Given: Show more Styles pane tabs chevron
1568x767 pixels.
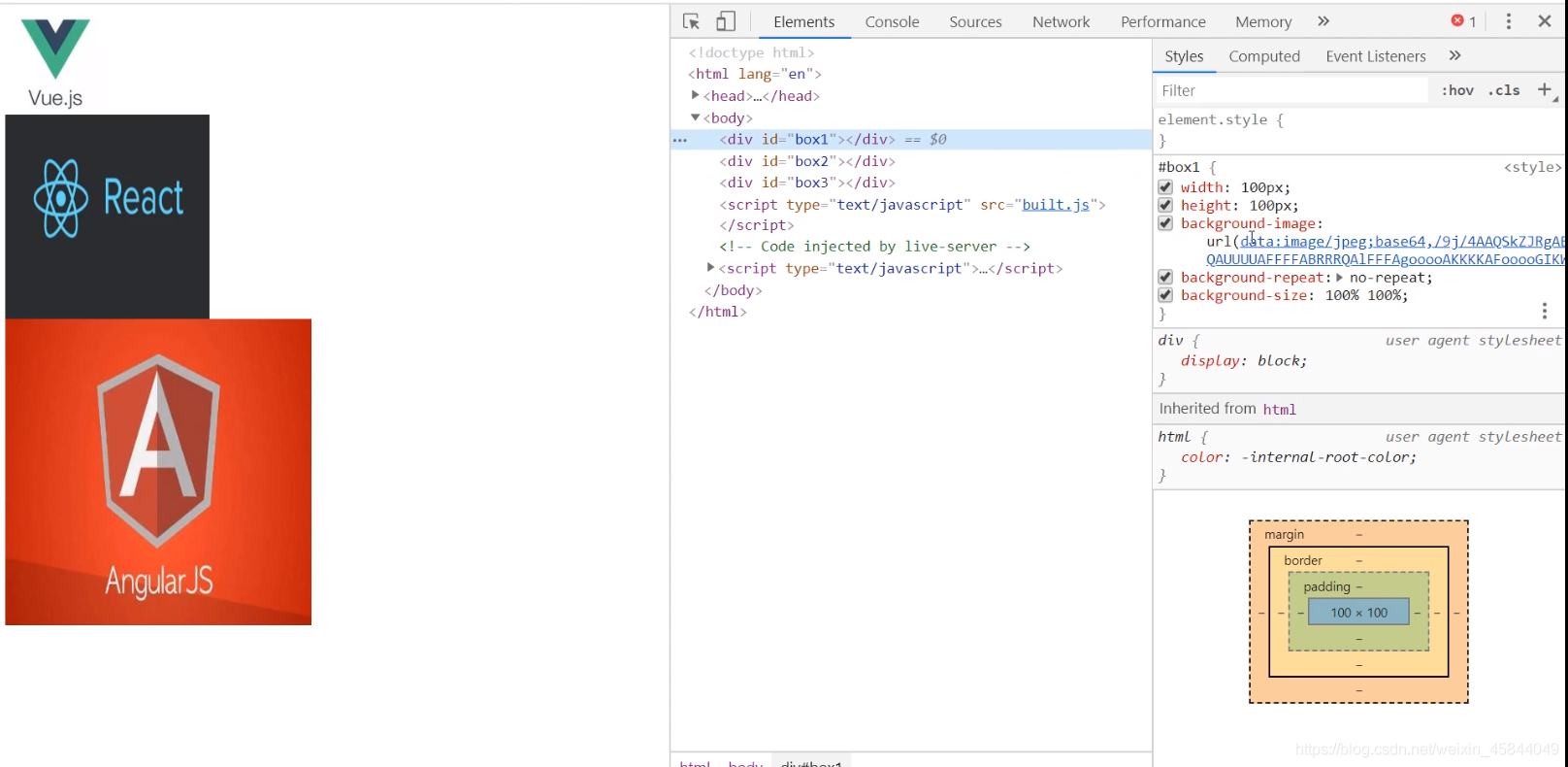Looking at the screenshot, I should (1454, 56).
